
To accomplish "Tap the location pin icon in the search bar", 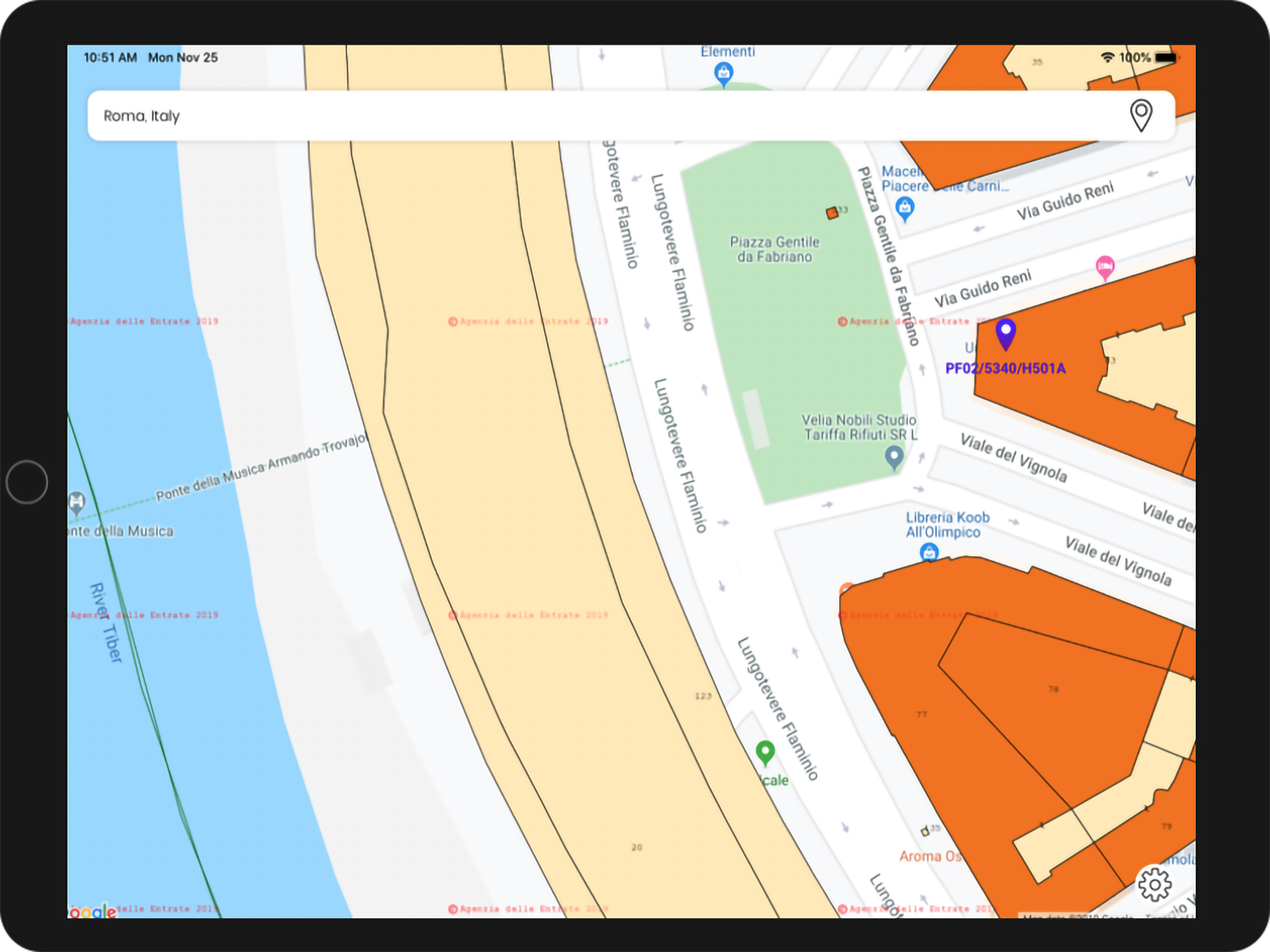I will coord(1141,115).
